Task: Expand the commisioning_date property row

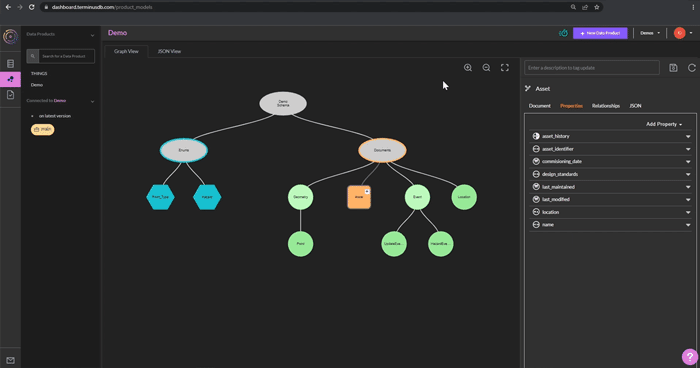Action: [x=688, y=162]
